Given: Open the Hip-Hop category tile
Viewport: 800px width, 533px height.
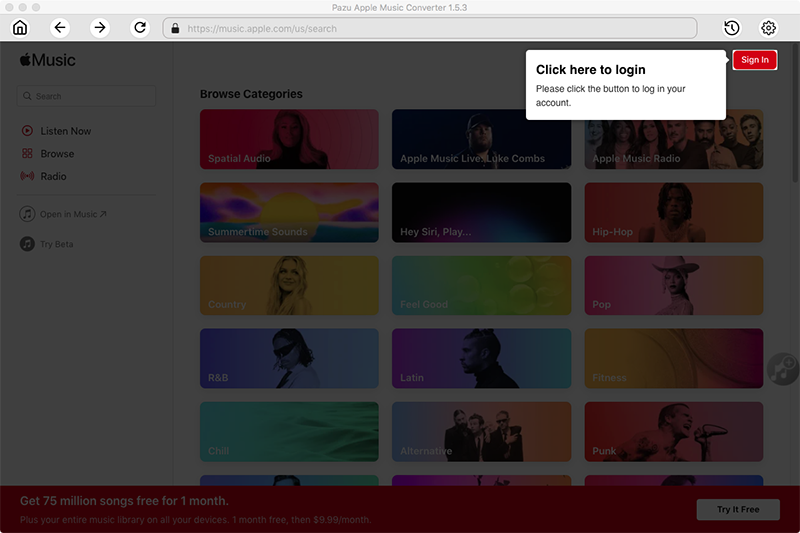Looking at the screenshot, I should tap(673, 212).
